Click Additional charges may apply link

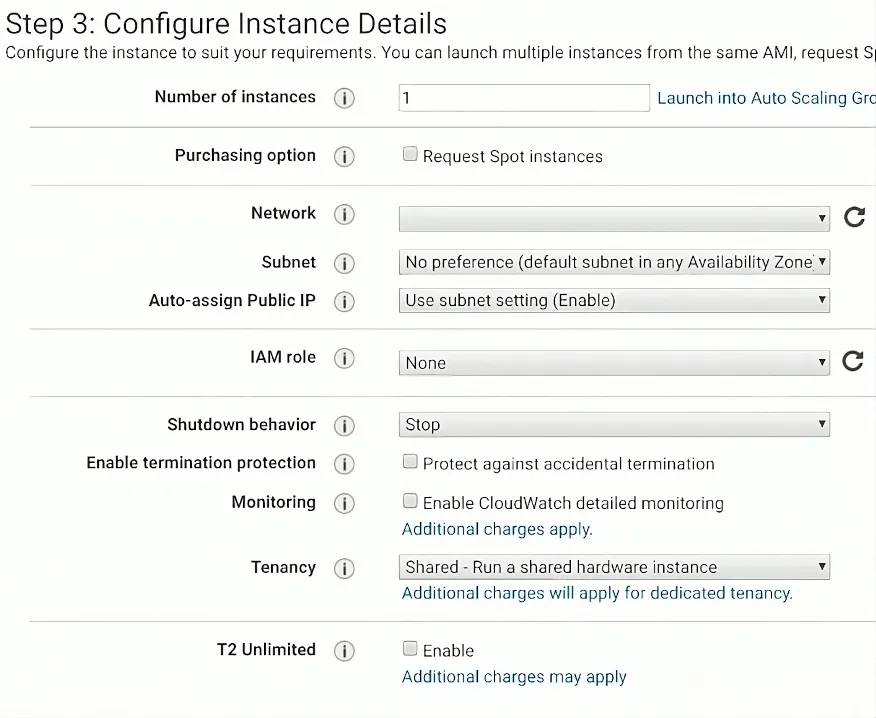coord(514,677)
